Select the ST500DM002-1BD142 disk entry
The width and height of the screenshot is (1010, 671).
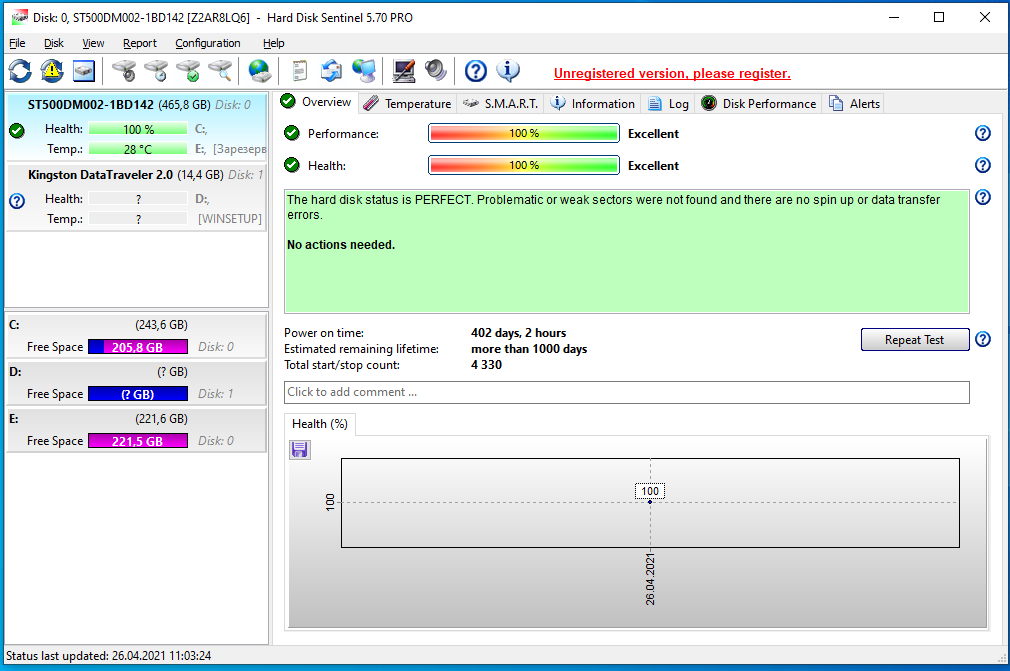click(x=91, y=104)
